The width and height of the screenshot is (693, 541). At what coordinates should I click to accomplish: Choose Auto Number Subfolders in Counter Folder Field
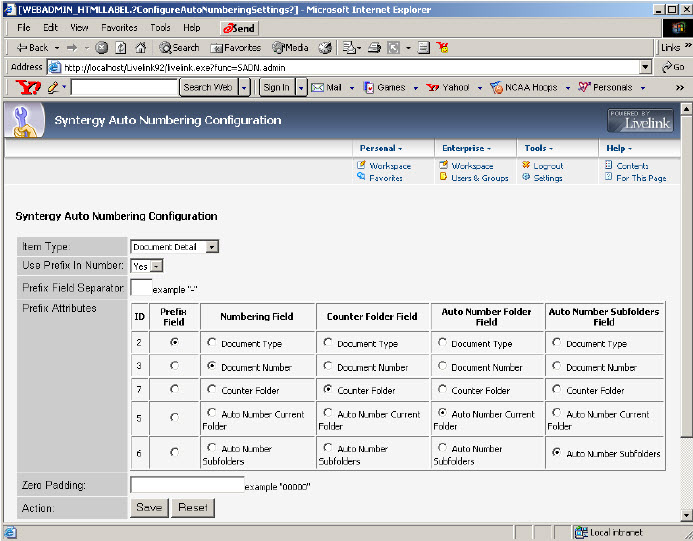click(x=329, y=450)
